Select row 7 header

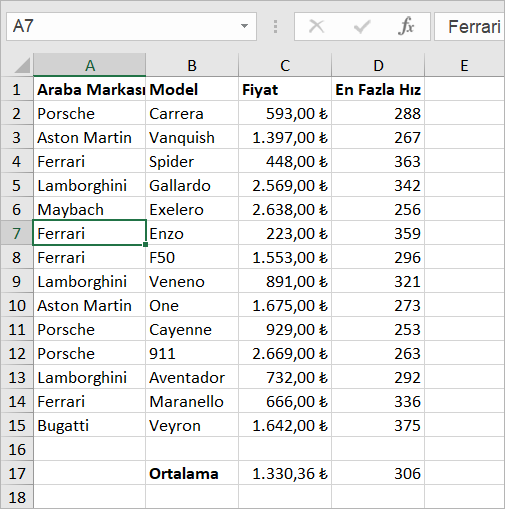[x=17, y=233]
